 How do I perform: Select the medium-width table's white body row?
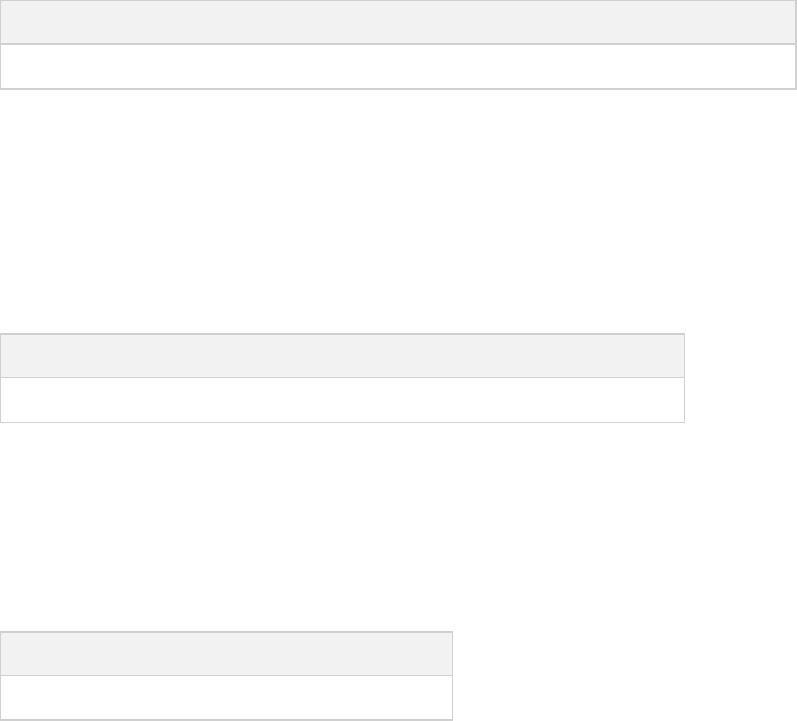[342, 400]
